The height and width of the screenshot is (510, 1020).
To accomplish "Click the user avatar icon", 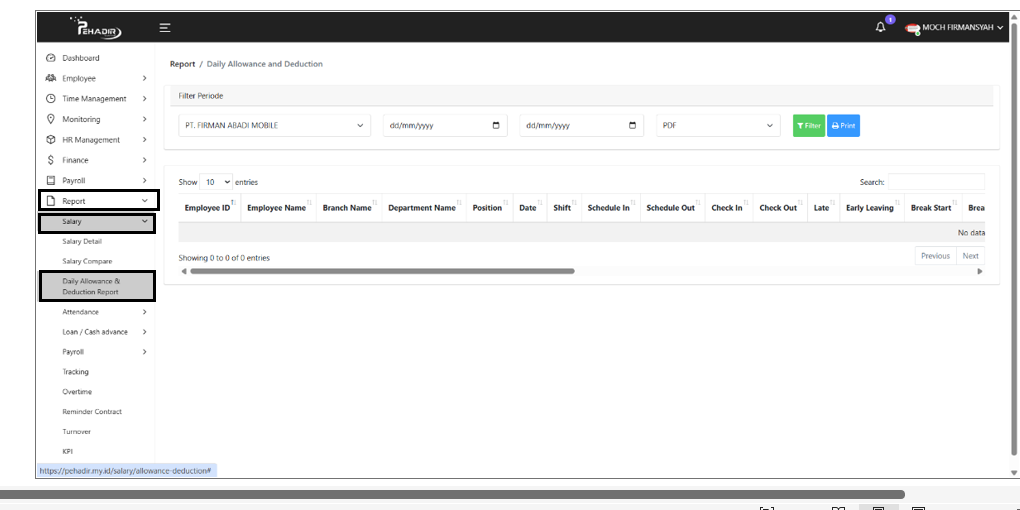I will (x=913, y=29).
